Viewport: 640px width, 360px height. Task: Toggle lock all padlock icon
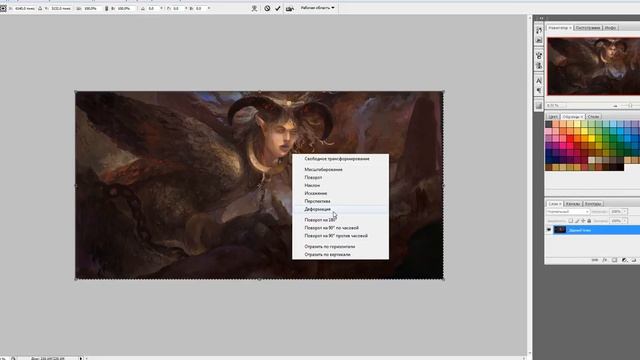click(589, 221)
